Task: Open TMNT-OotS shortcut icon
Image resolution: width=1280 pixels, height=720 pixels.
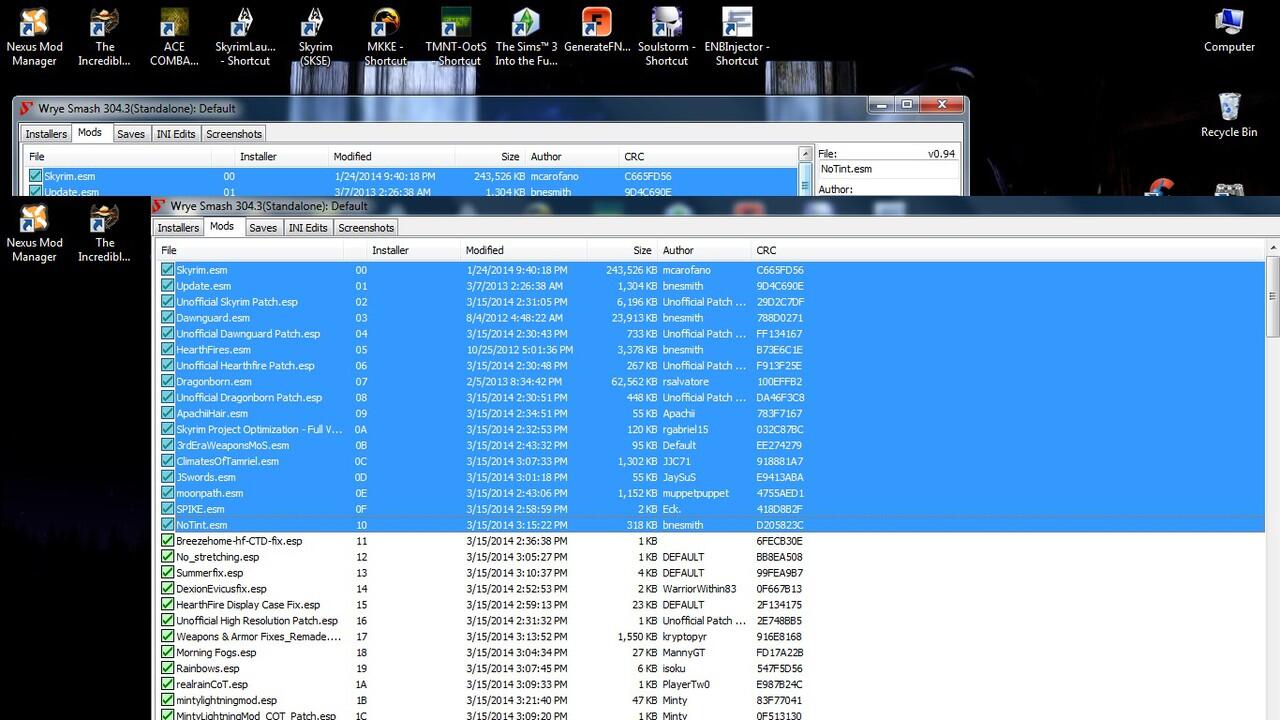Action: coord(455,36)
